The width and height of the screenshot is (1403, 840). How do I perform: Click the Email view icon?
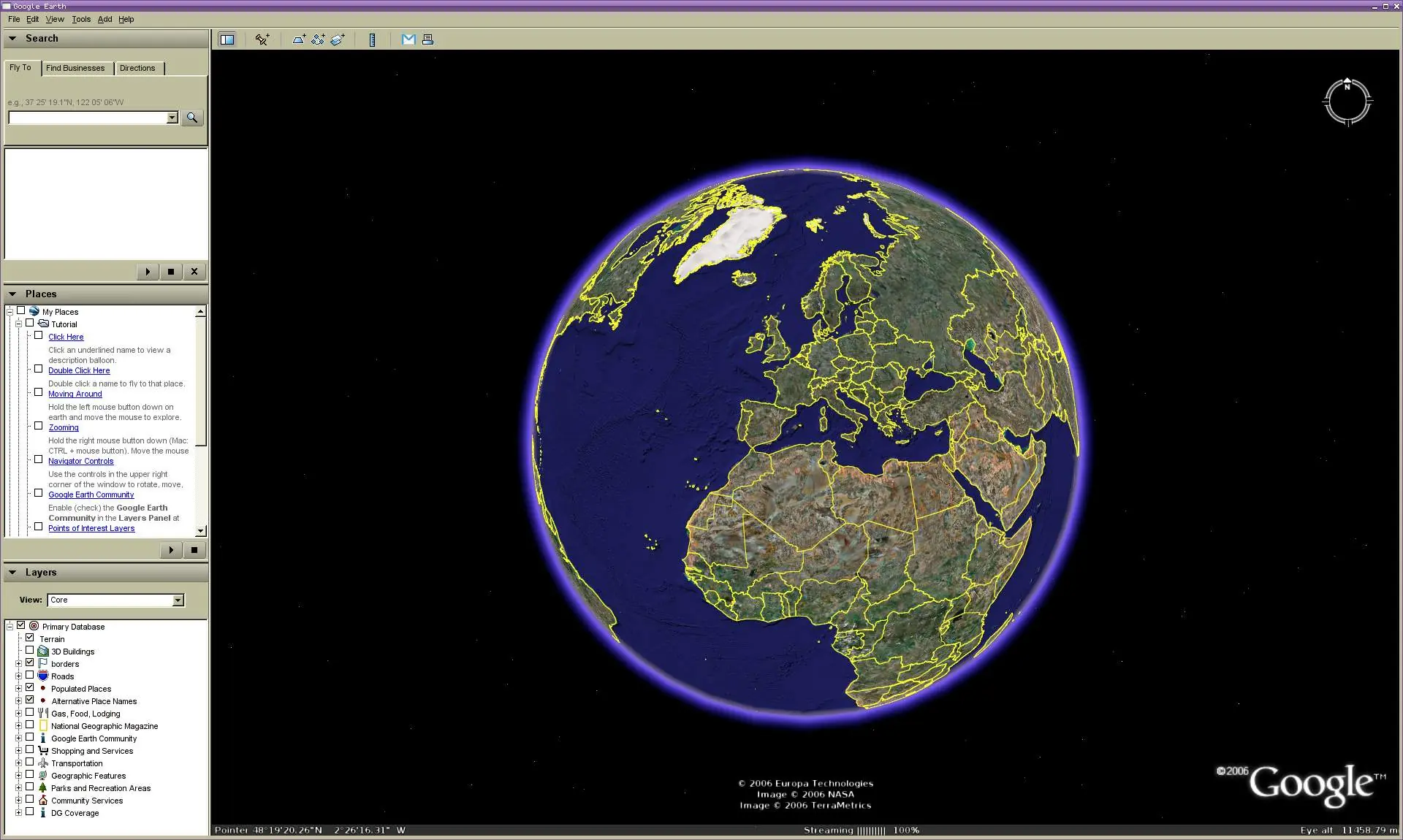[408, 40]
